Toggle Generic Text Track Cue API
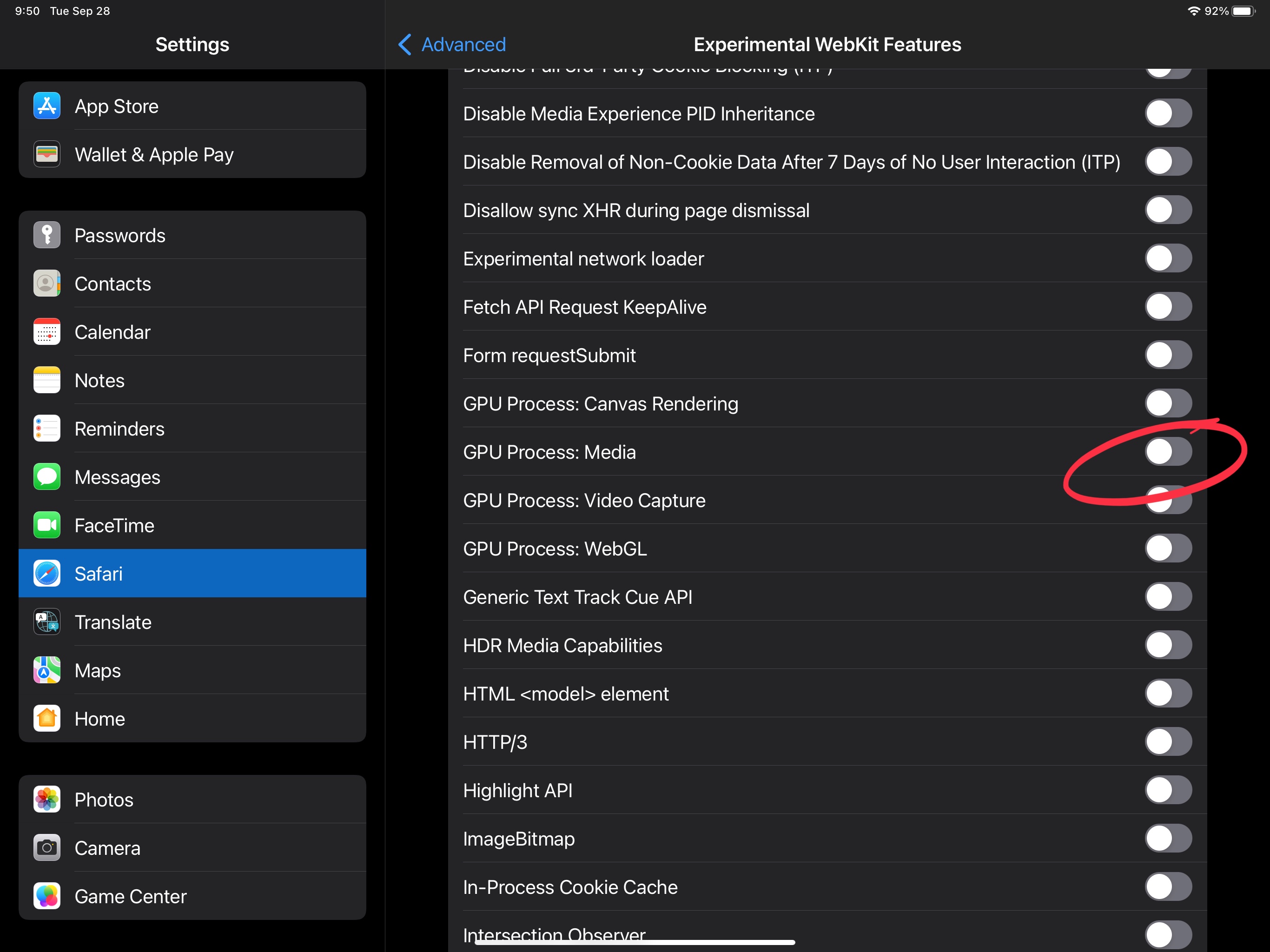The width and height of the screenshot is (1270, 952). tap(1168, 596)
